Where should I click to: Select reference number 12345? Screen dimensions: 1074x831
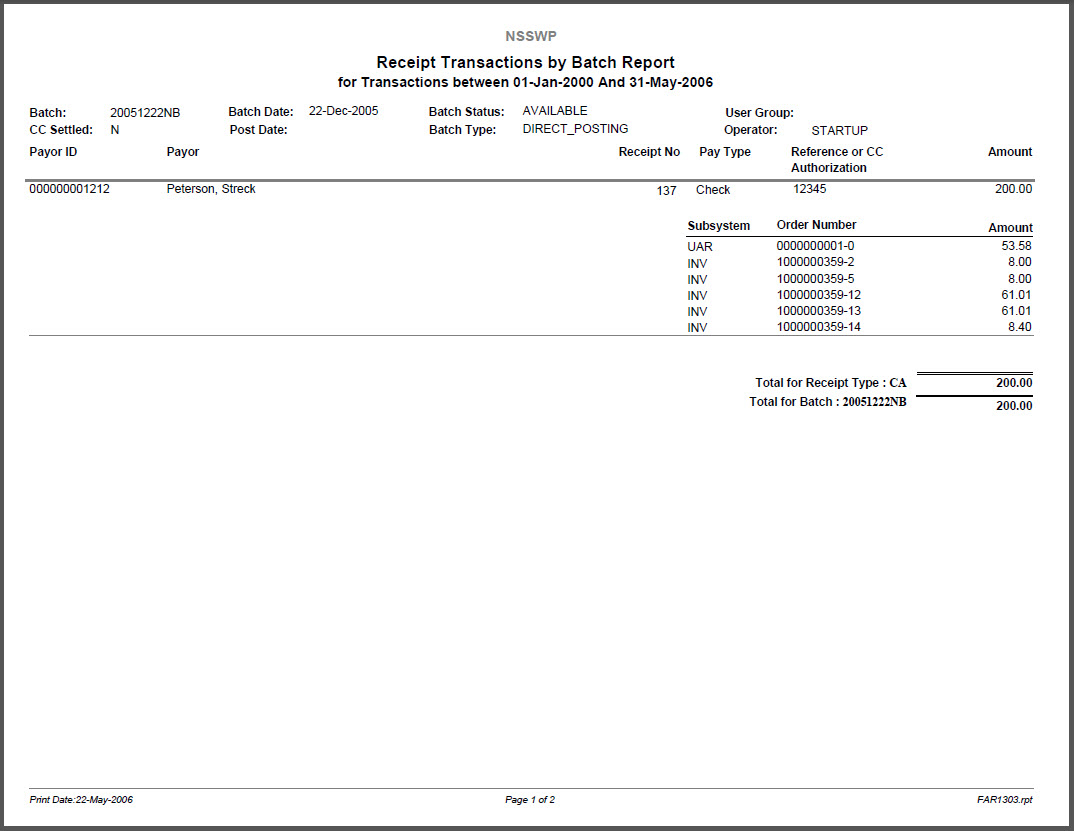tap(809, 189)
